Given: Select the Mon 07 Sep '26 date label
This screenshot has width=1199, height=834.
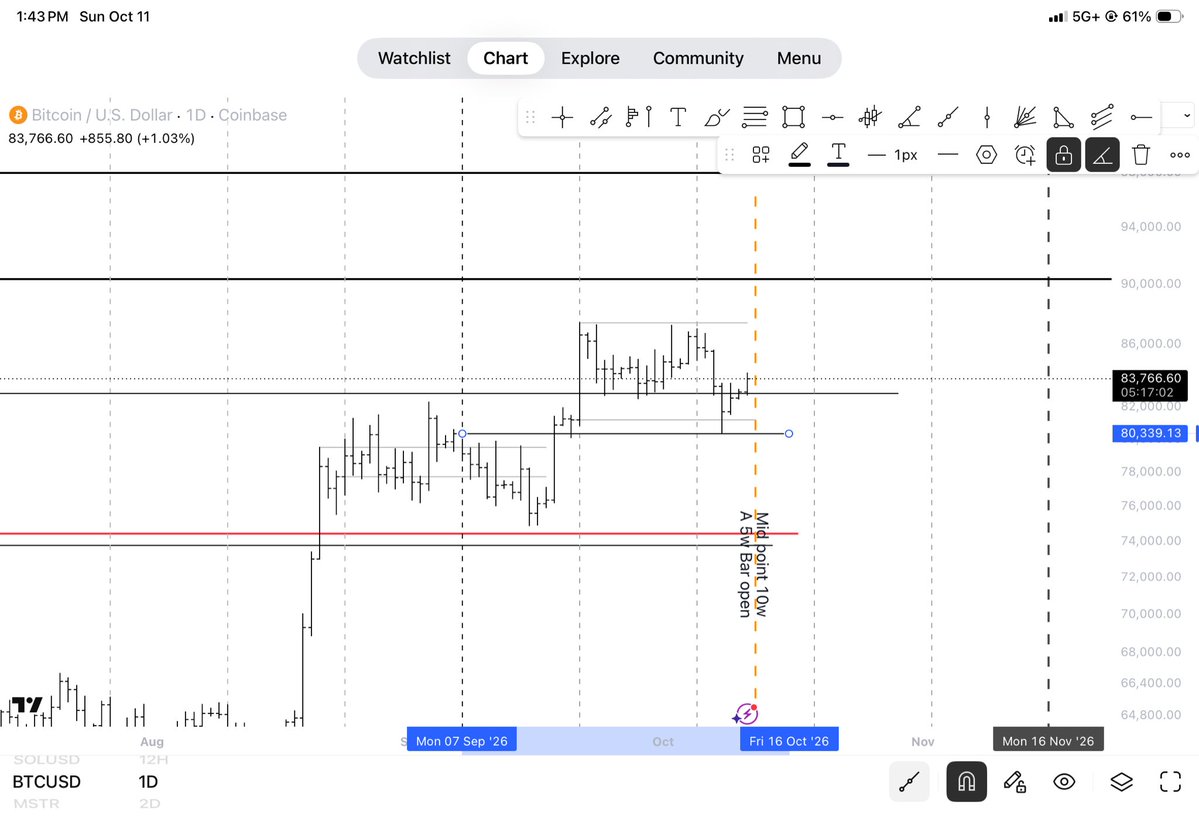Looking at the screenshot, I should [462, 741].
